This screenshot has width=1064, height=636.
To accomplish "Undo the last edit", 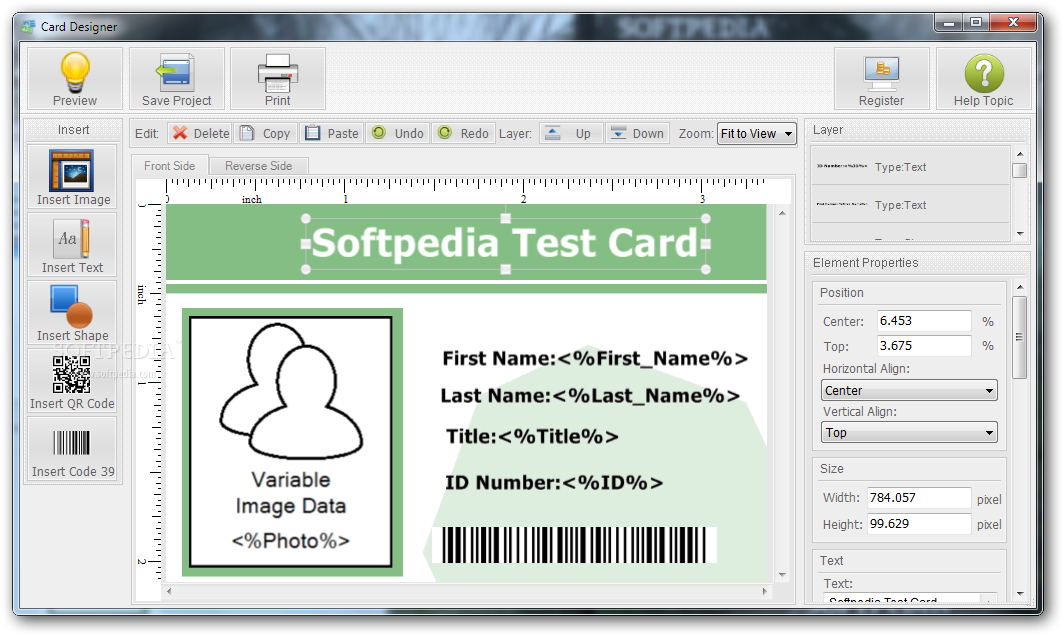I will pos(398,133).
